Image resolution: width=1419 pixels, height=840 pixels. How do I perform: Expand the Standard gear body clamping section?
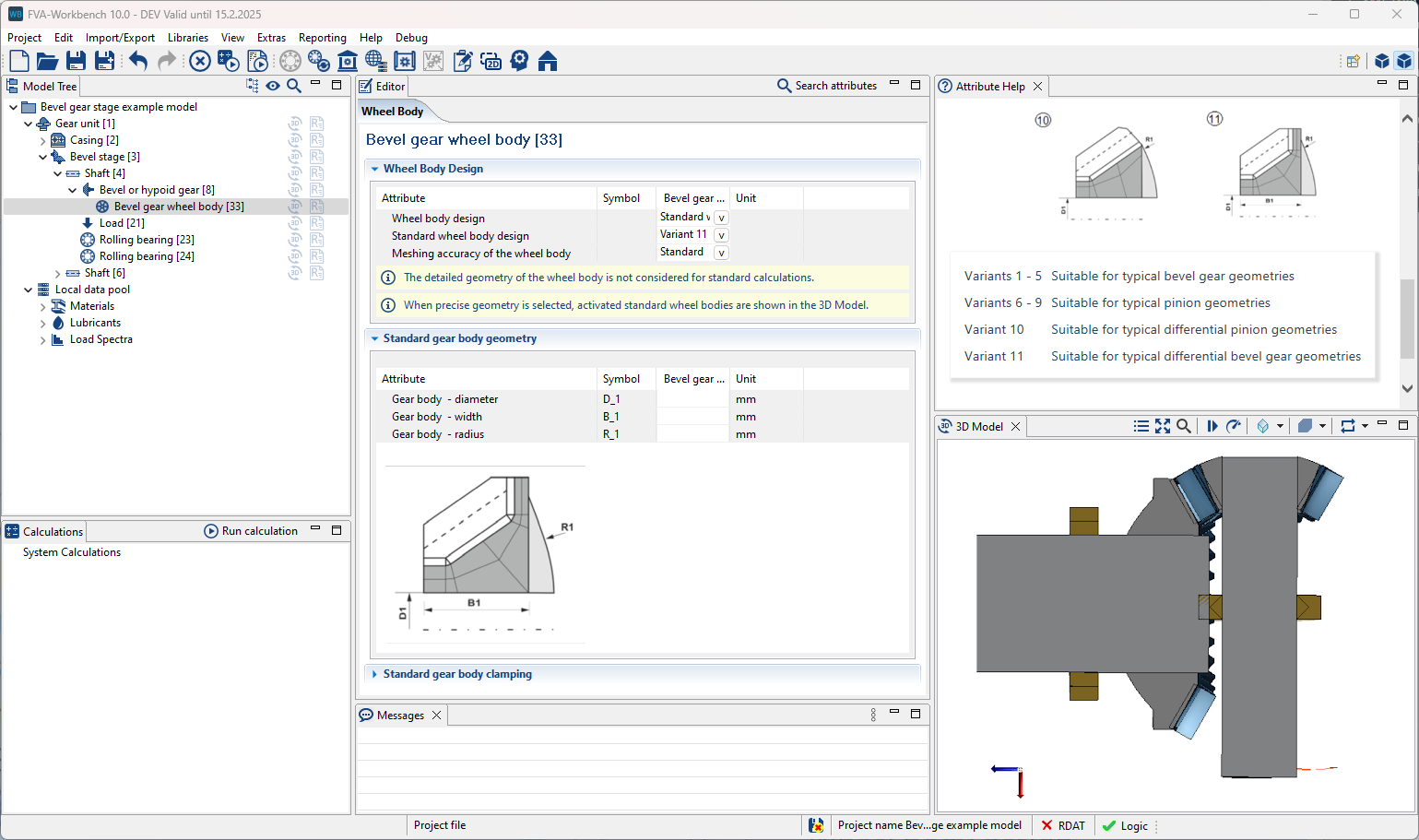(x=457, y=674)
